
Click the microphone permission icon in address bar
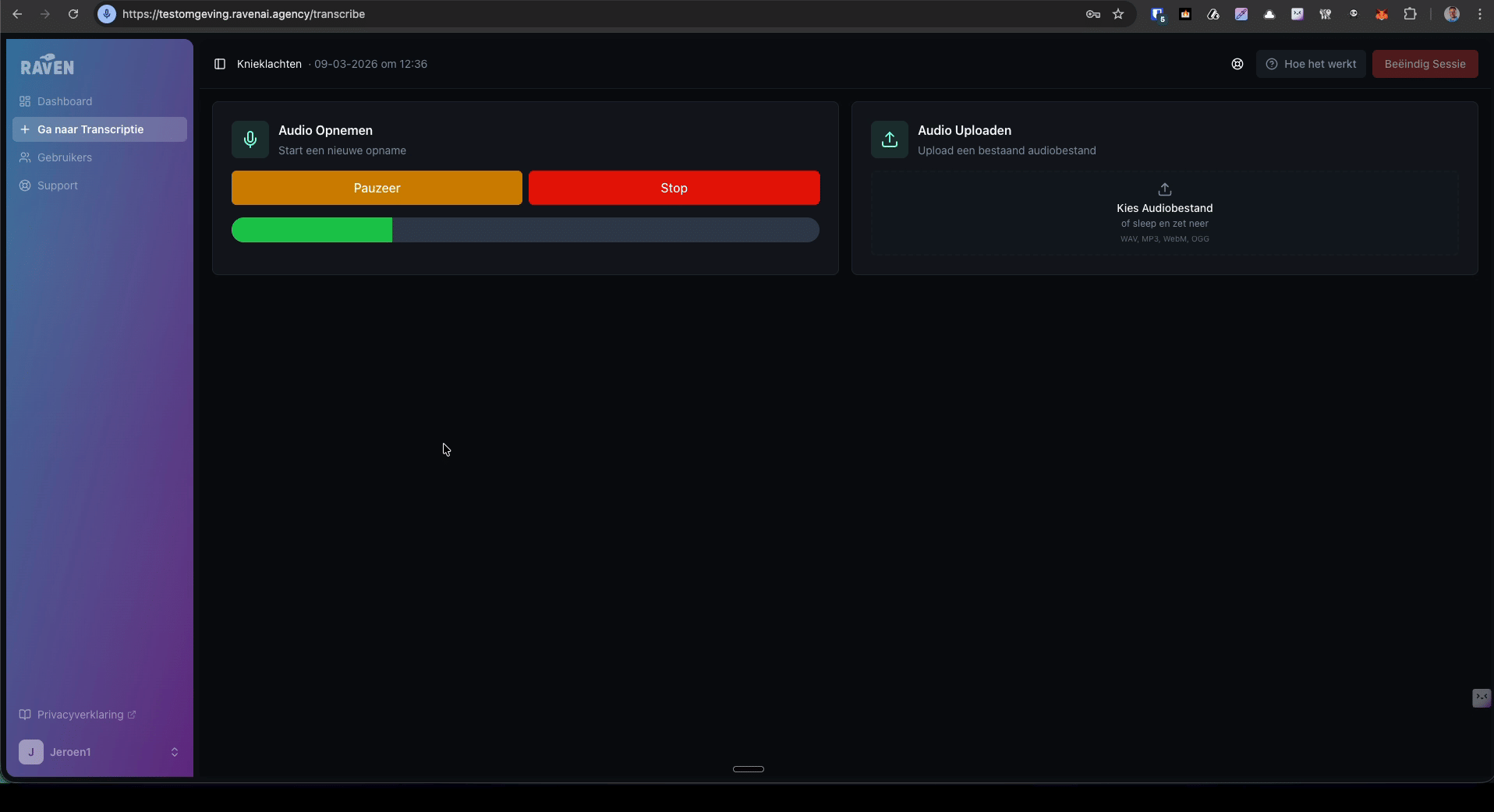pos(108,14)
